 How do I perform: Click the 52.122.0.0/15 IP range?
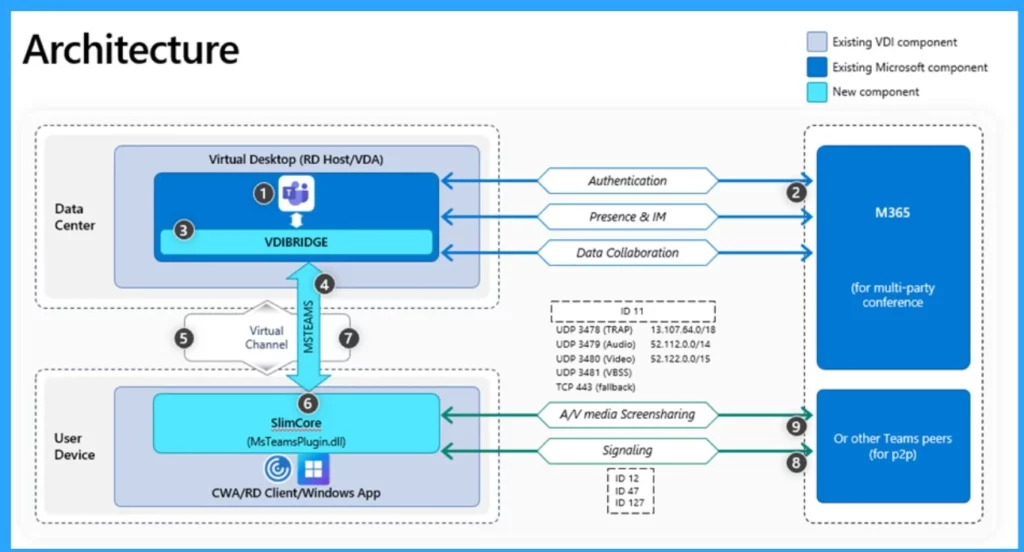tap(680, 359)
